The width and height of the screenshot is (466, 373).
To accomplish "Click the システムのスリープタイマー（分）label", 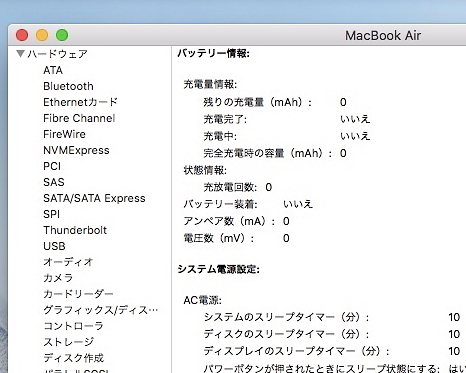I will click(287, 317).
